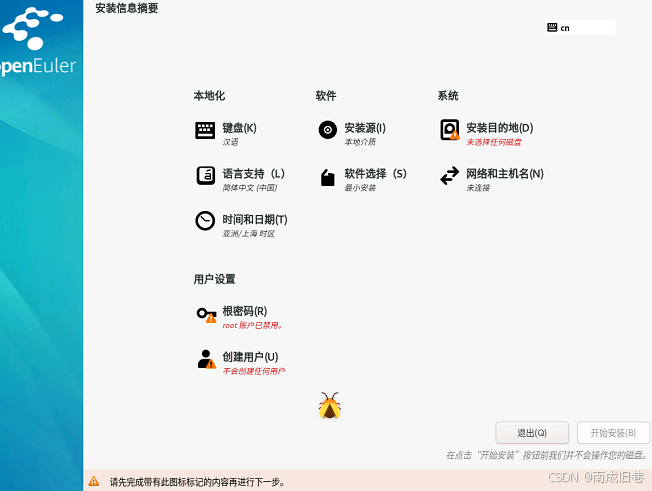Click the keyboard icon under 本地化
This screenshot has height=491, width=652.
pyautogui.click(x=205, y=130)
